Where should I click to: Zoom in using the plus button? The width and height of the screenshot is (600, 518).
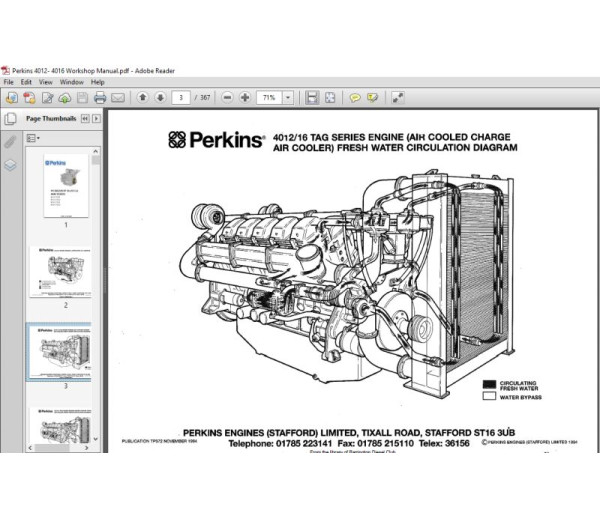click(x=244, y=98)
